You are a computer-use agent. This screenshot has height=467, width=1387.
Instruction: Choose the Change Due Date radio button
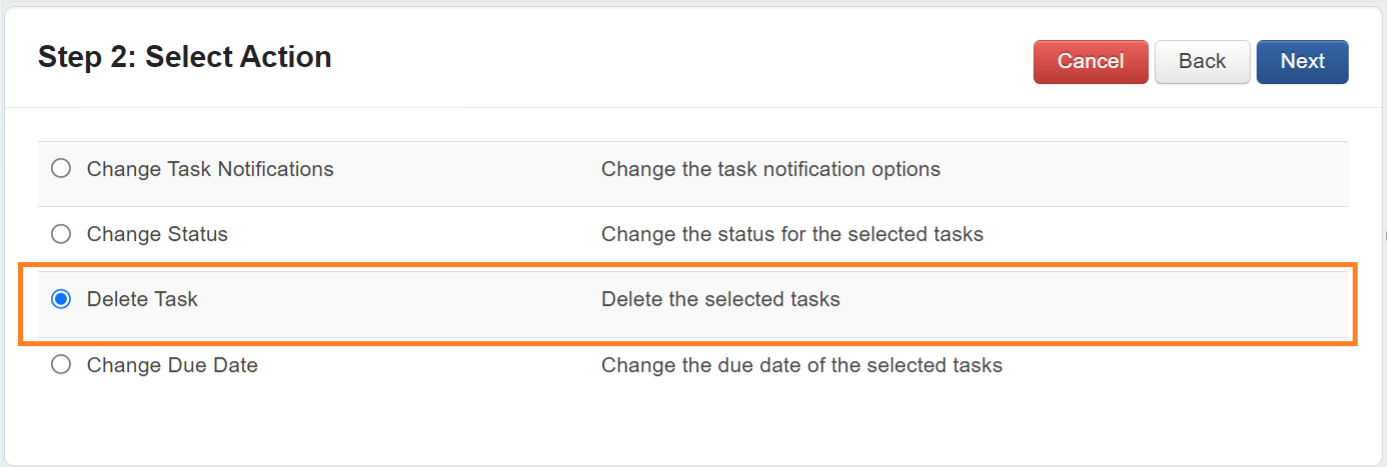click(x=61, y=365)
